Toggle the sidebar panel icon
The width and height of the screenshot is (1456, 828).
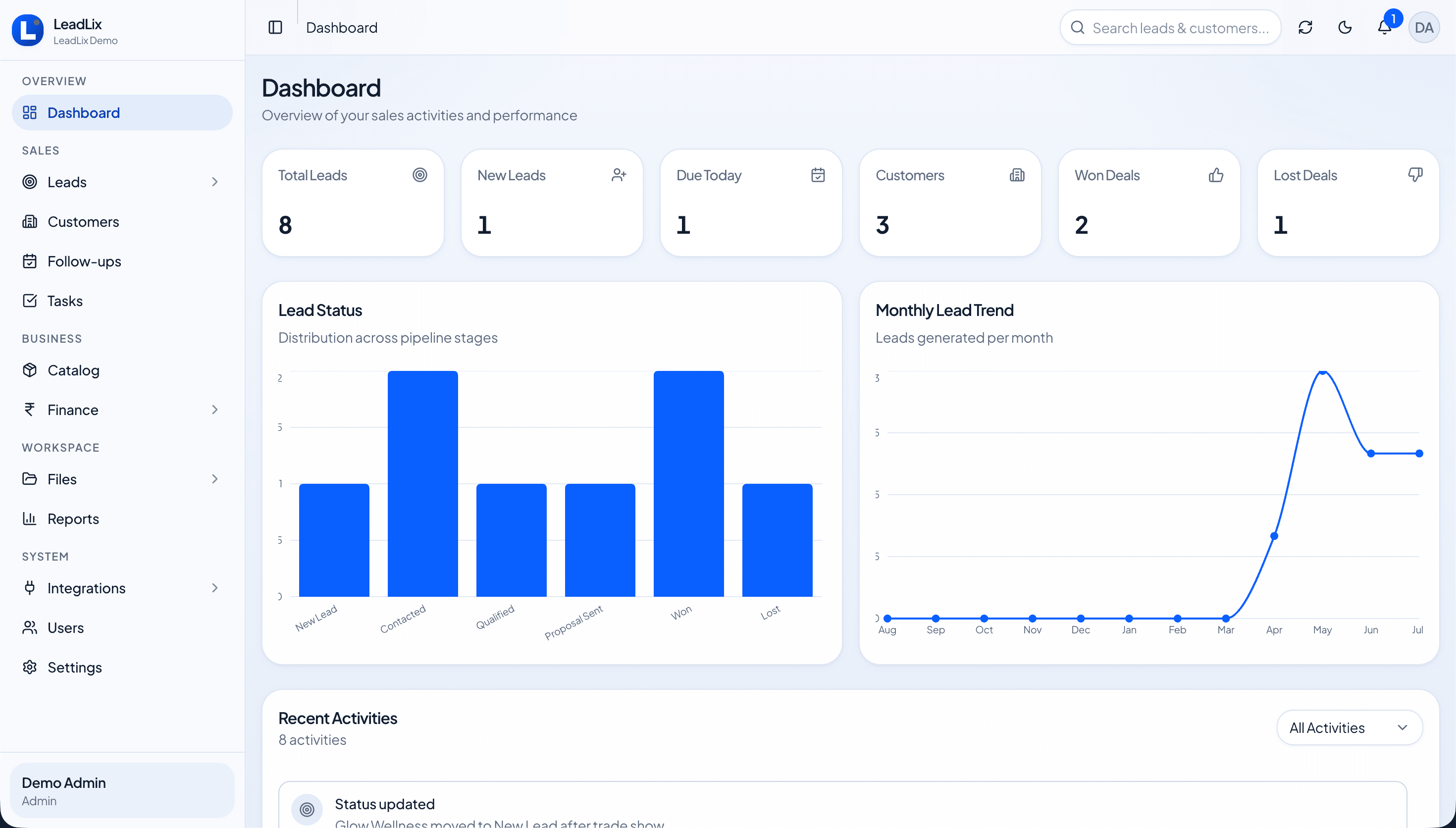pos(275,27)
